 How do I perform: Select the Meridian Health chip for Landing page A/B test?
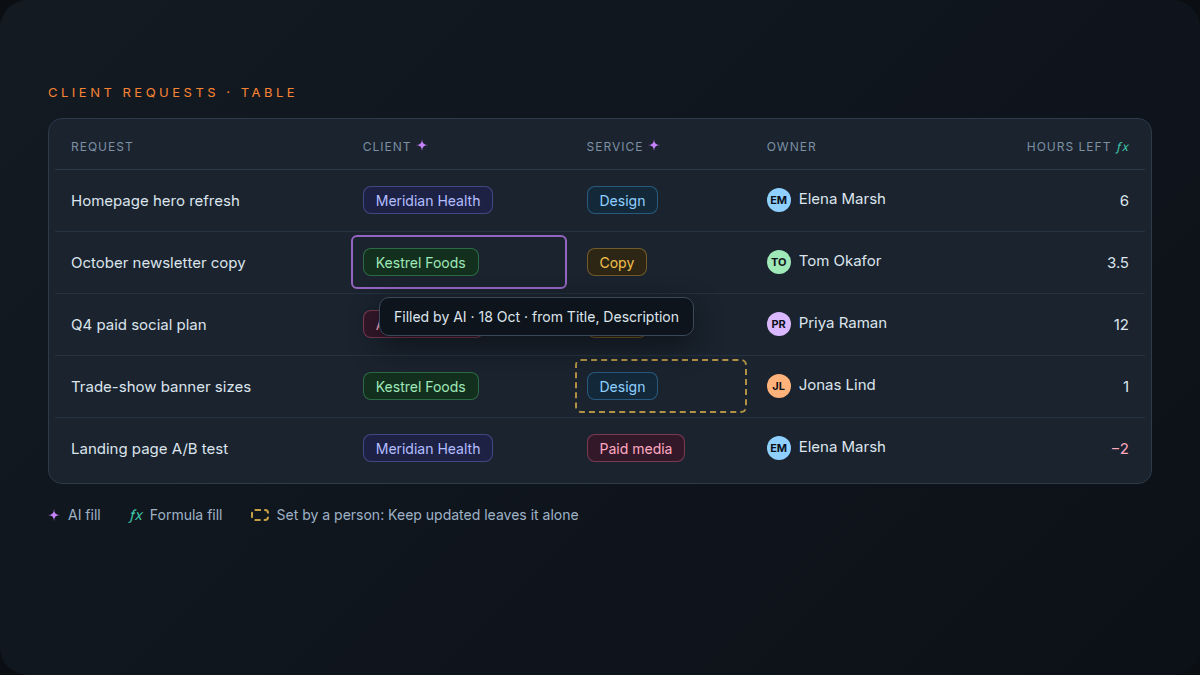point(428,448)
